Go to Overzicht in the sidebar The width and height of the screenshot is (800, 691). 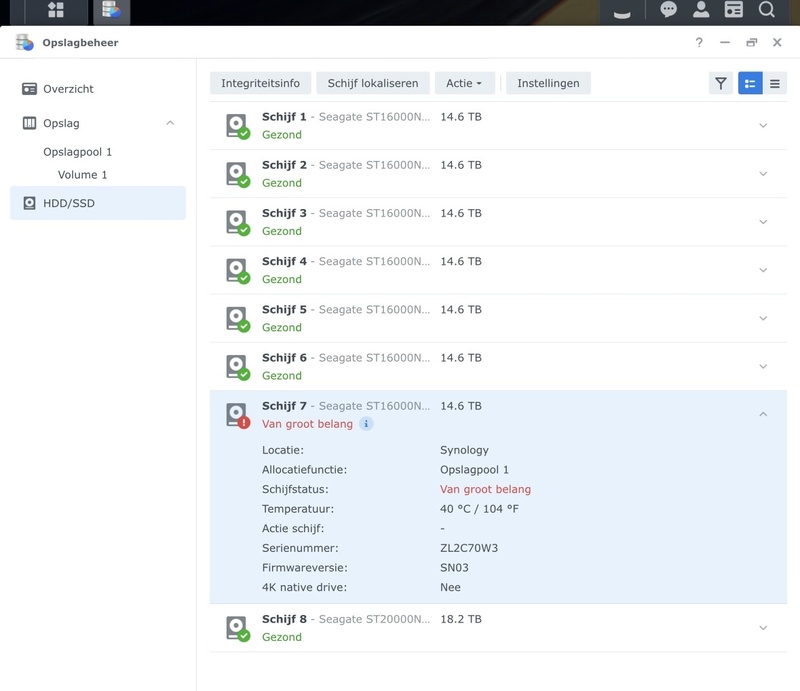coord(68,89)
